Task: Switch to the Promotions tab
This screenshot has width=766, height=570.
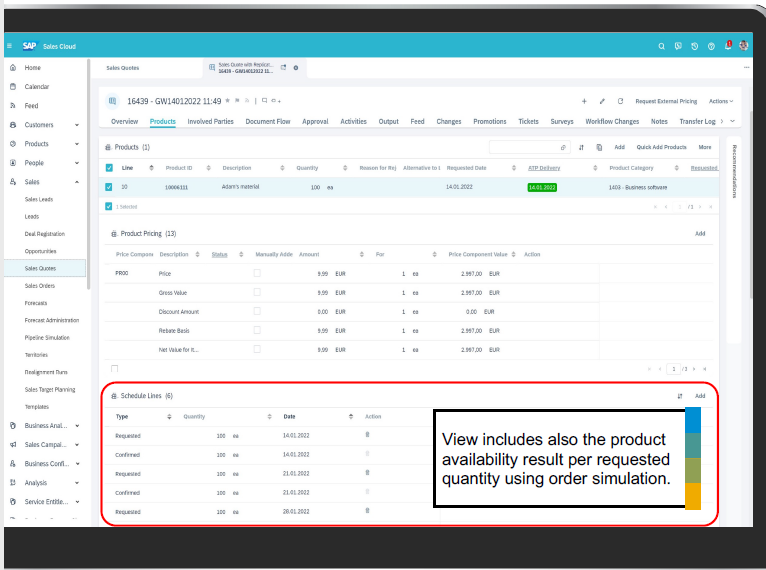Action: pos(489,121)
